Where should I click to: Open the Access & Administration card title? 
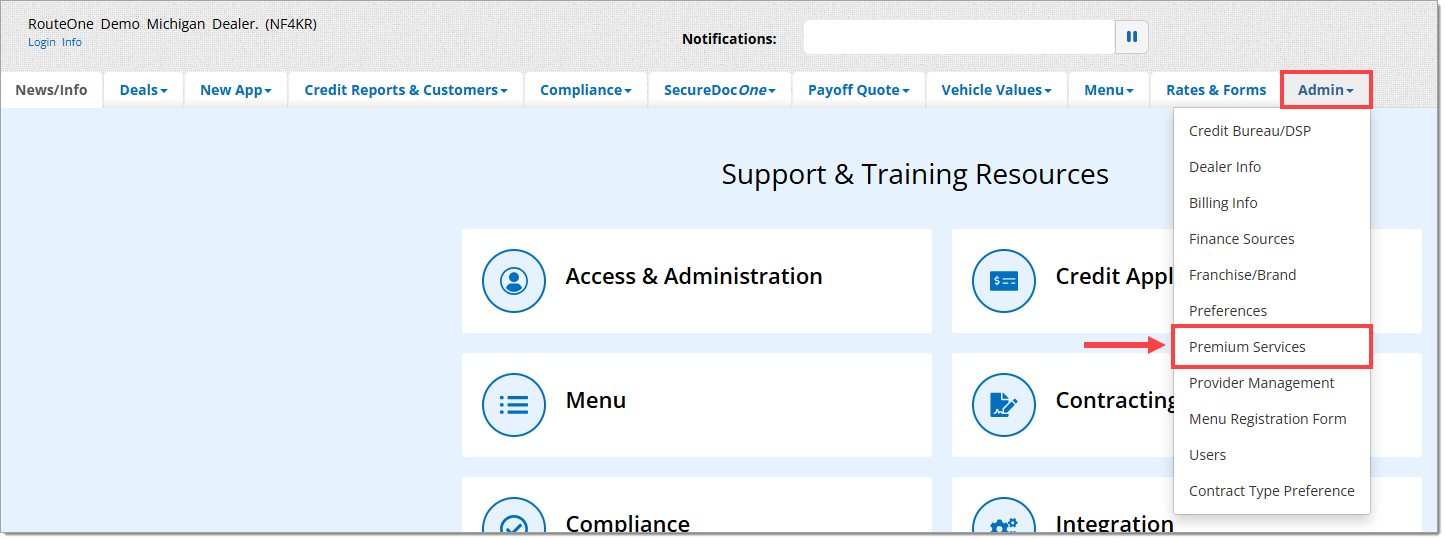point(694,277)
